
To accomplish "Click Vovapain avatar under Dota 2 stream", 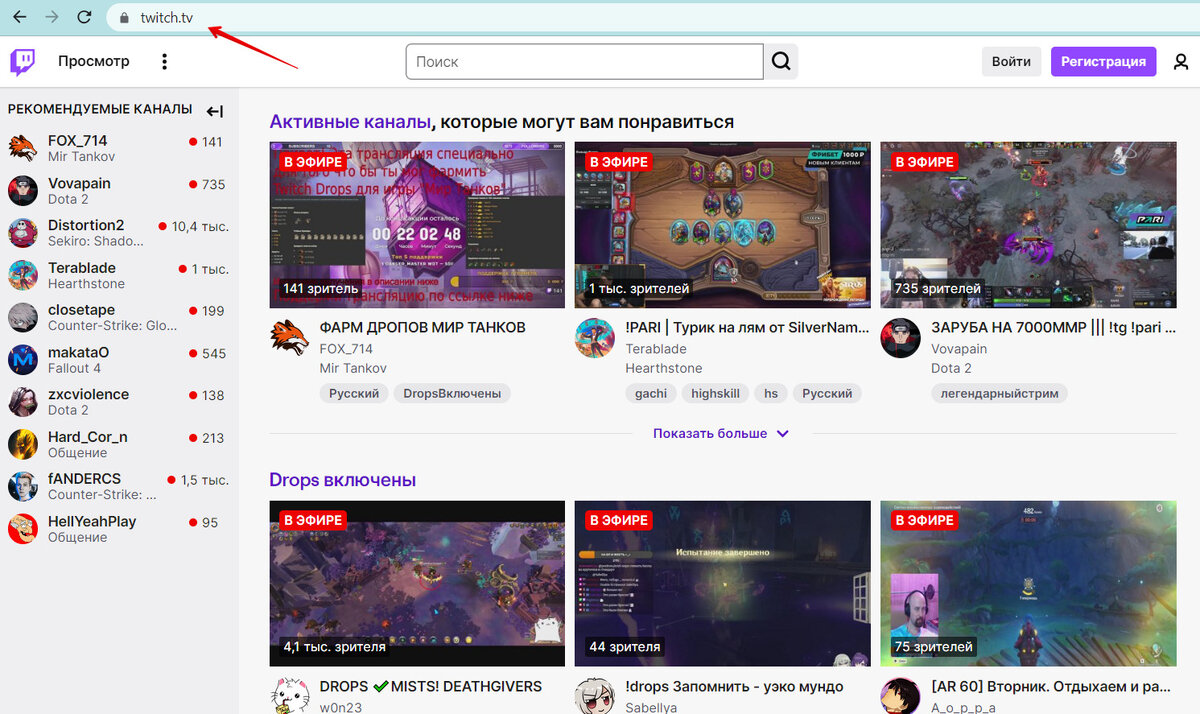I will pyautogui.click(x=900, y=338).
